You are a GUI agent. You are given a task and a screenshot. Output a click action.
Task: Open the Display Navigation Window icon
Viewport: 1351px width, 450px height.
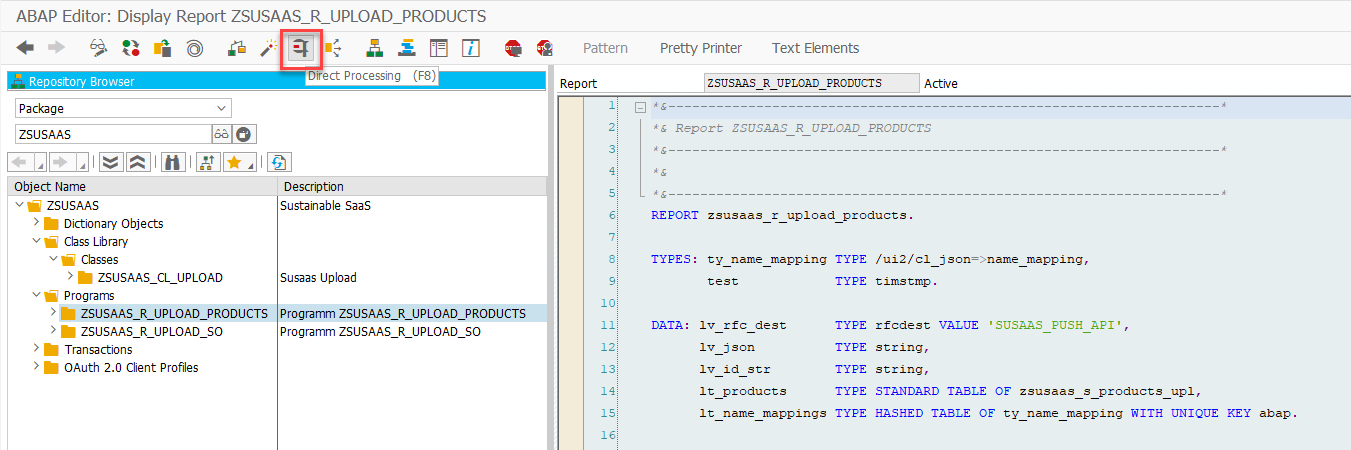(x=407, y=48)
